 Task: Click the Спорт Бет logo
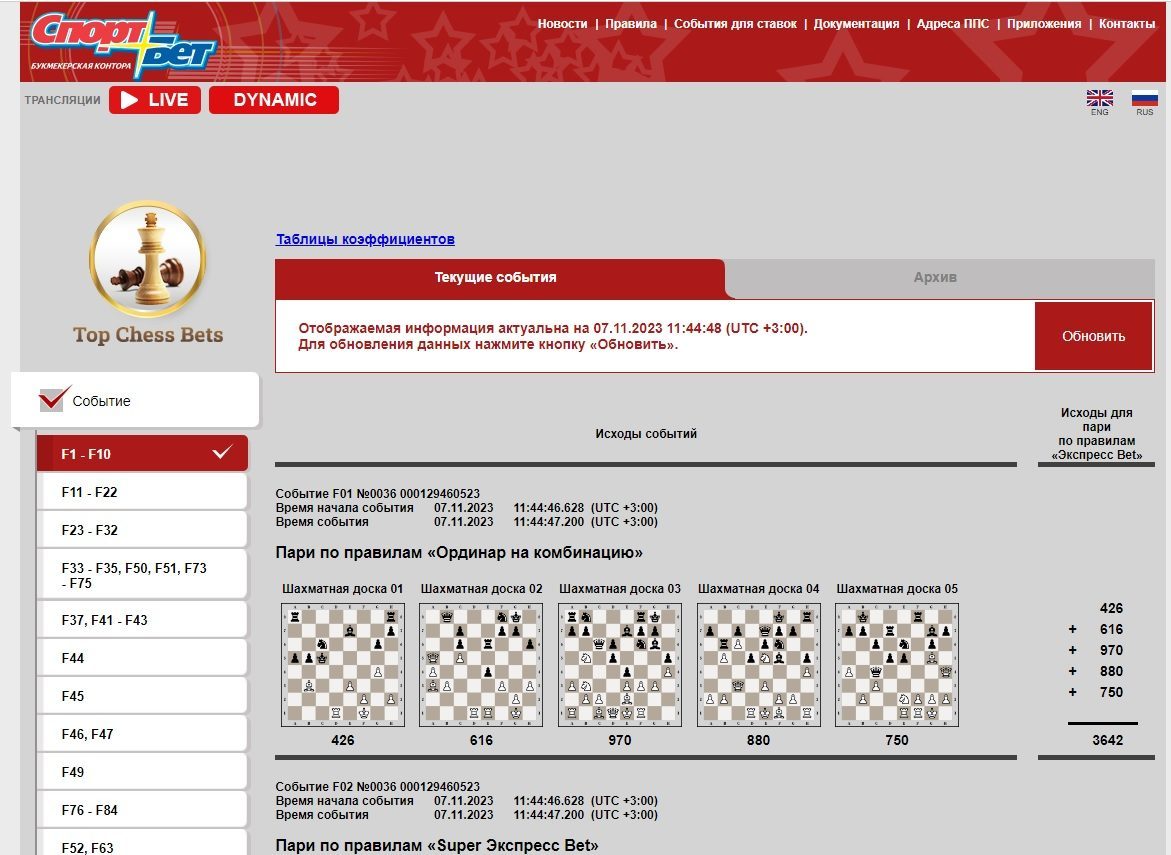(123, 43)
